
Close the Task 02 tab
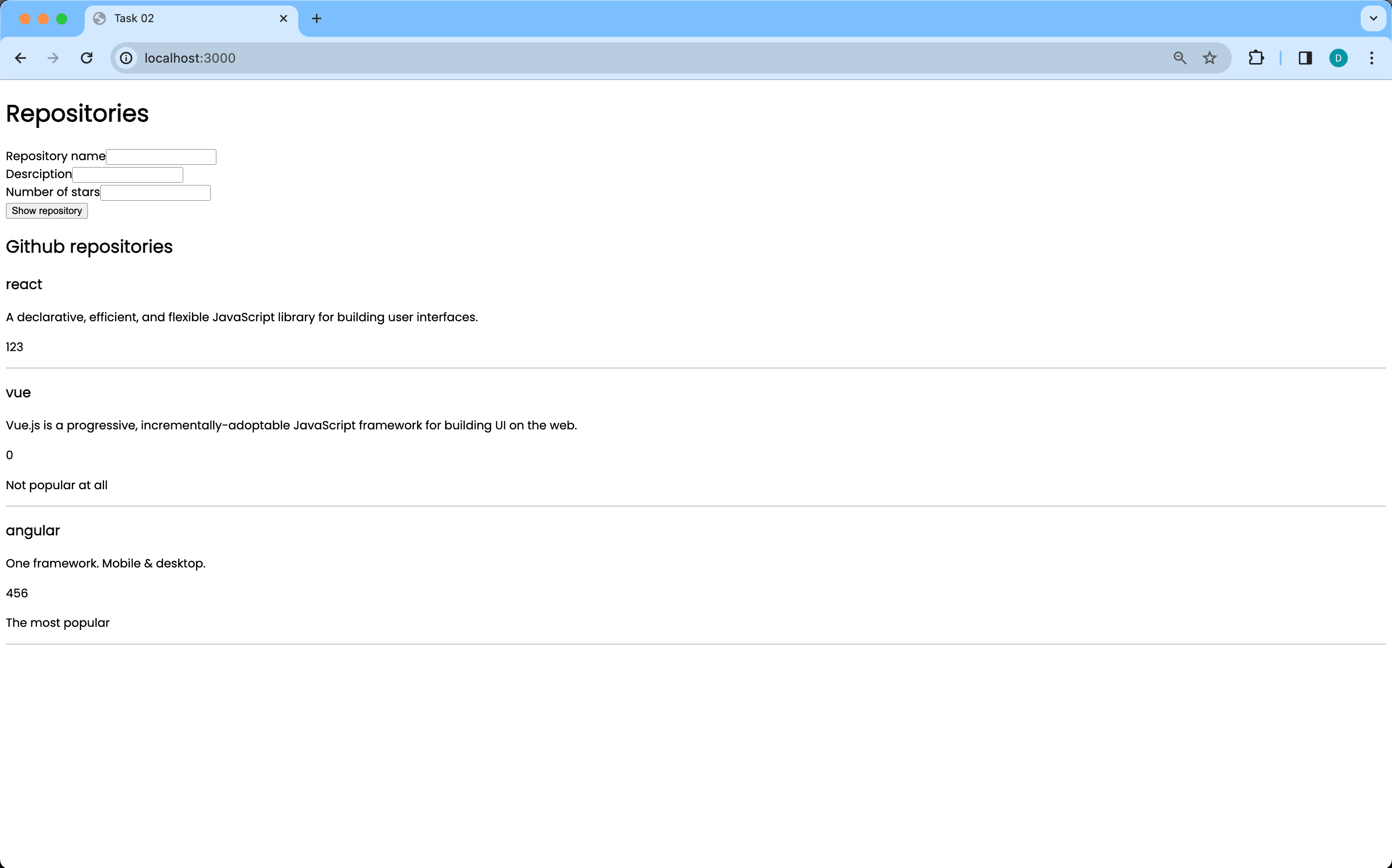(284, 18)
